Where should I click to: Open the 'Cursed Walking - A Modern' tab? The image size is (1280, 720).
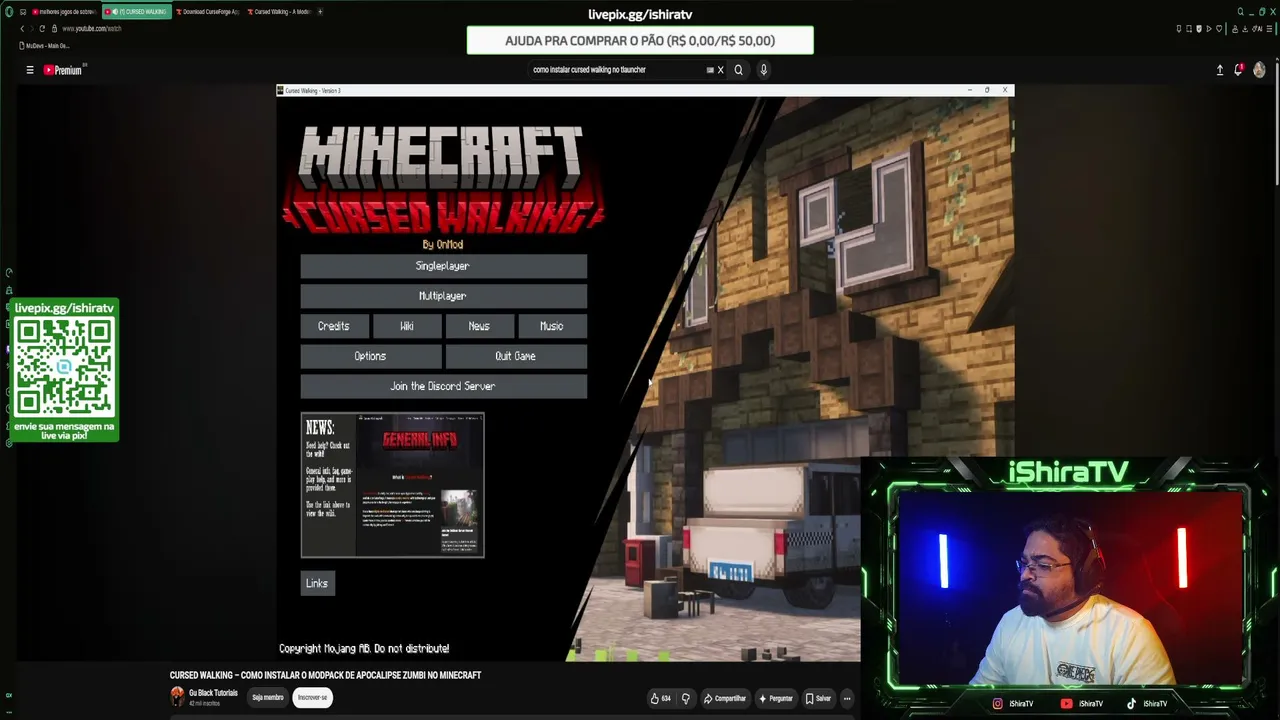click(x=279, y=12)
